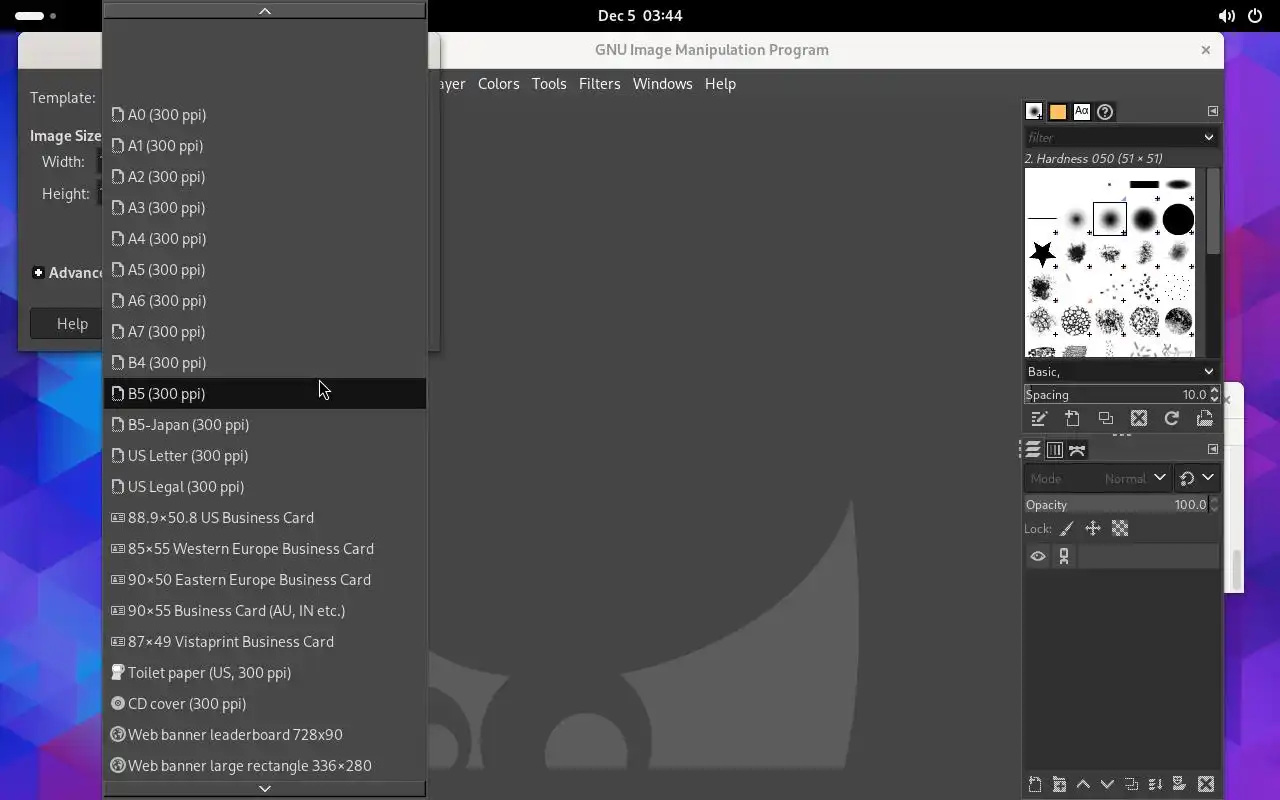Open the Colors menu
This screenshot has width=1280, height=800.
[498, 84]
